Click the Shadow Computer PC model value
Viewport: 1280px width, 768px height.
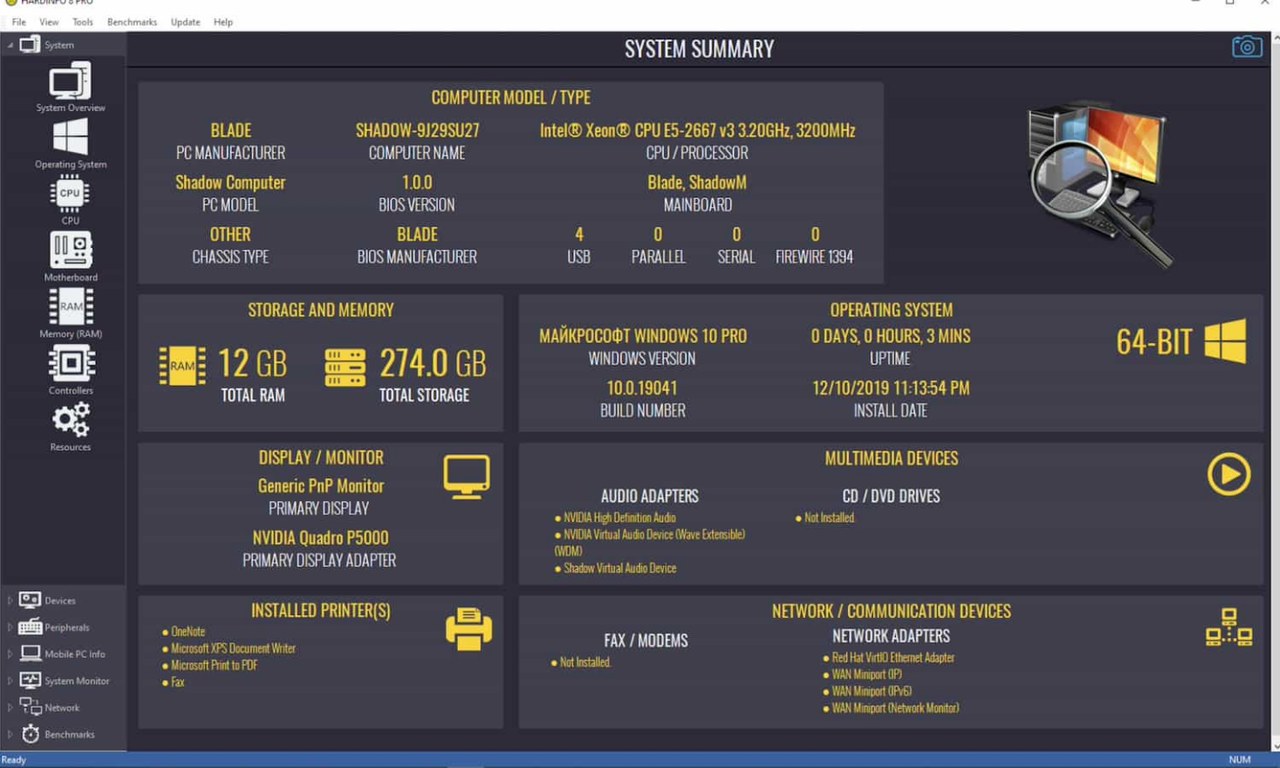[230, 182]
